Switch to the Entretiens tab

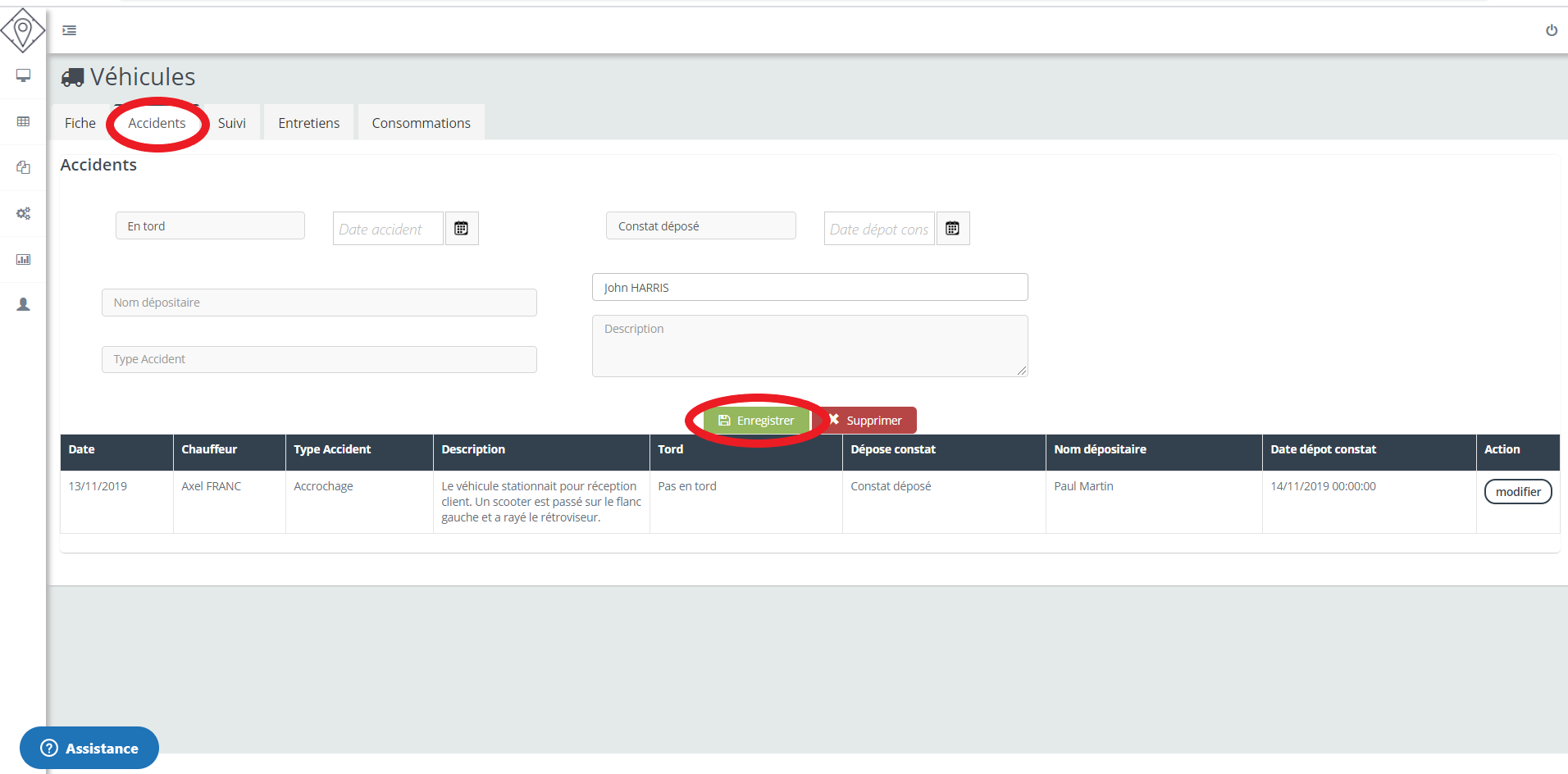[x=308, y=123]
